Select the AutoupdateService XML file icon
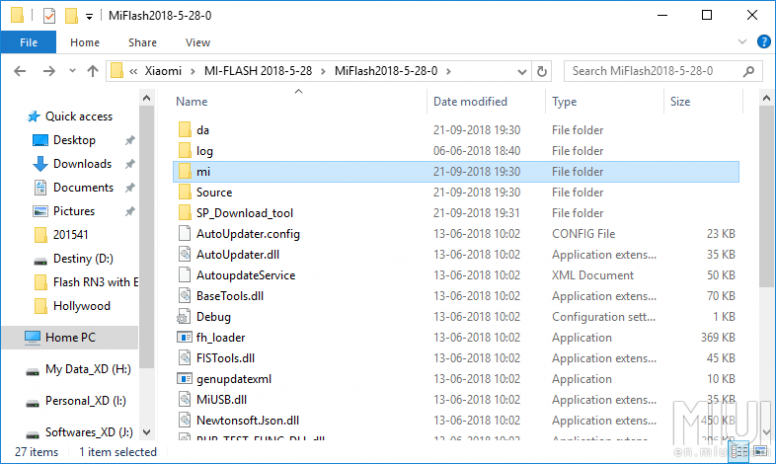Screen dimensions: 776x464 coord(185,275)
